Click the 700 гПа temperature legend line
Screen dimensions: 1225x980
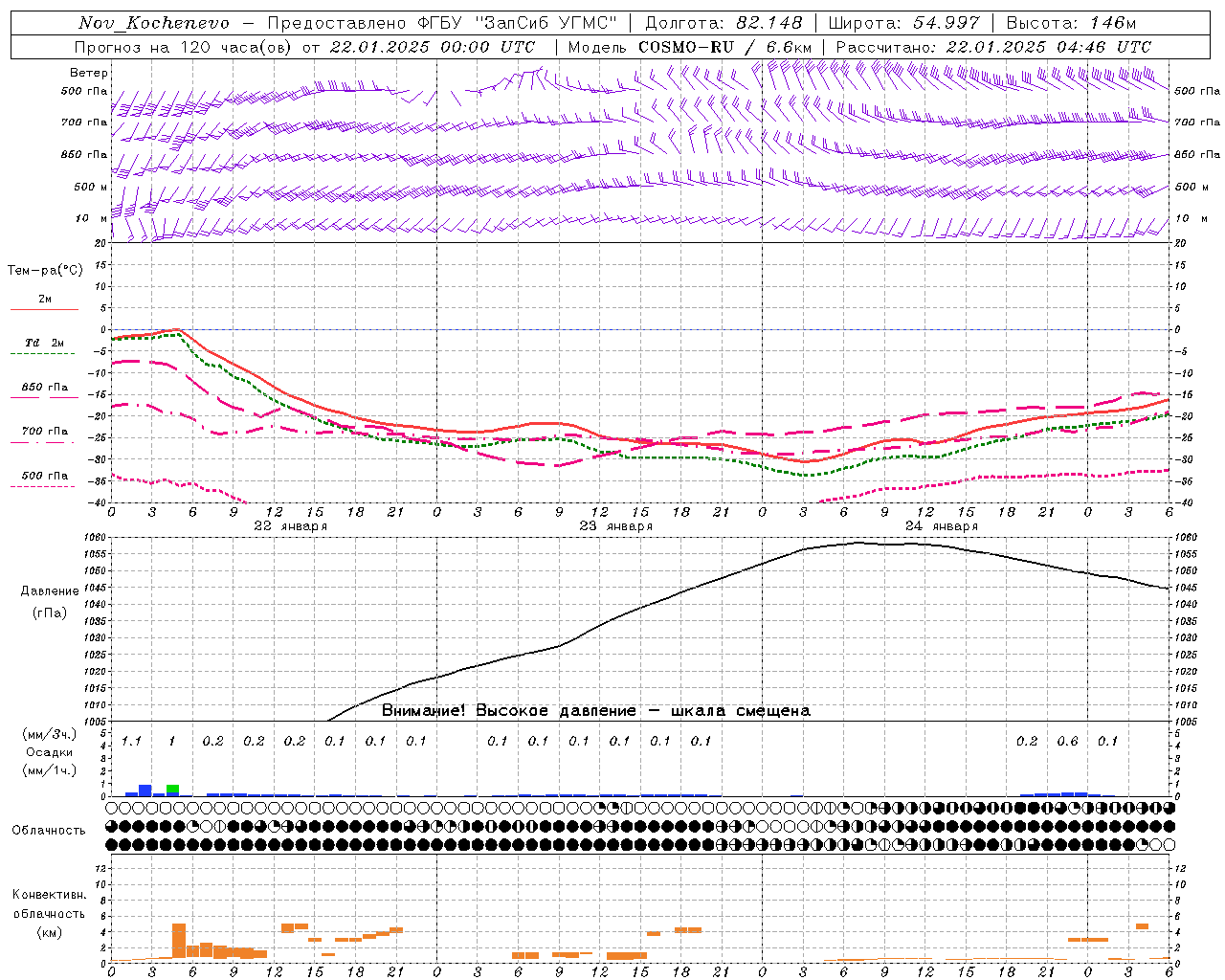pos(43,442)
